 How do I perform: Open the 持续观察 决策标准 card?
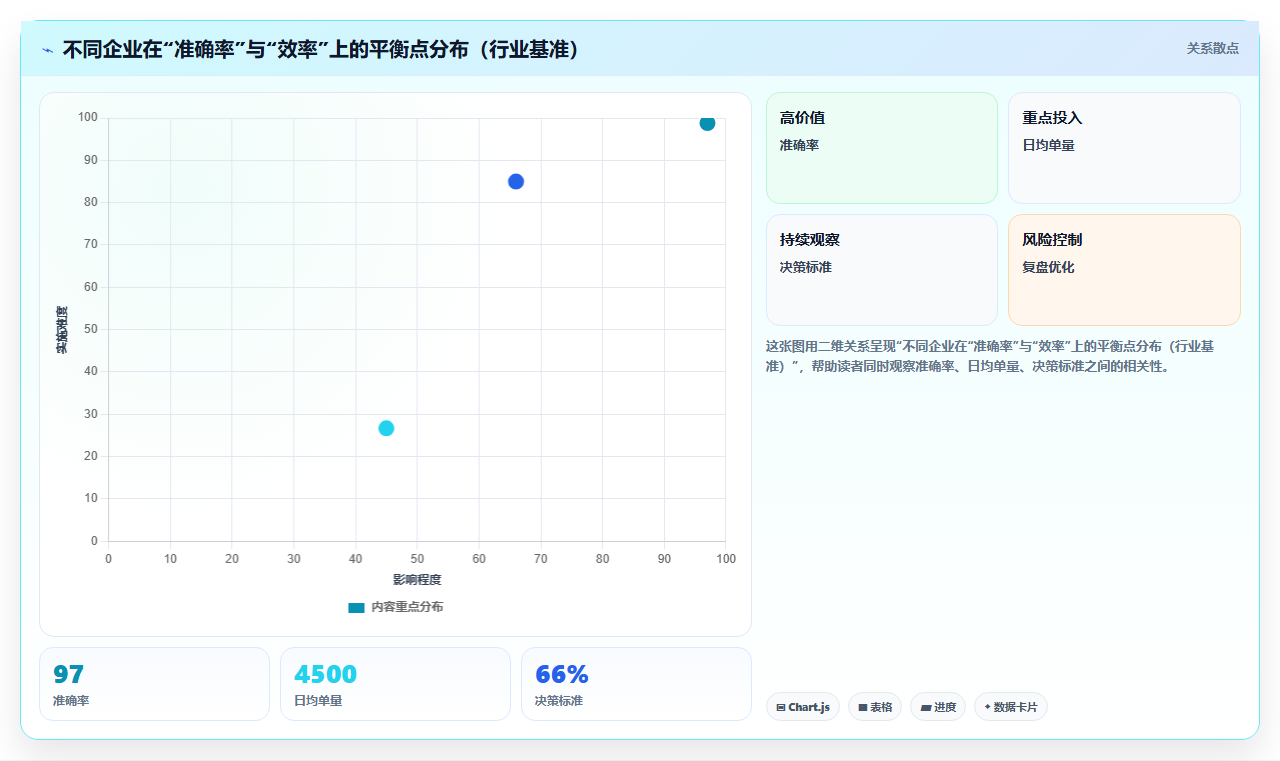point(882,270)
